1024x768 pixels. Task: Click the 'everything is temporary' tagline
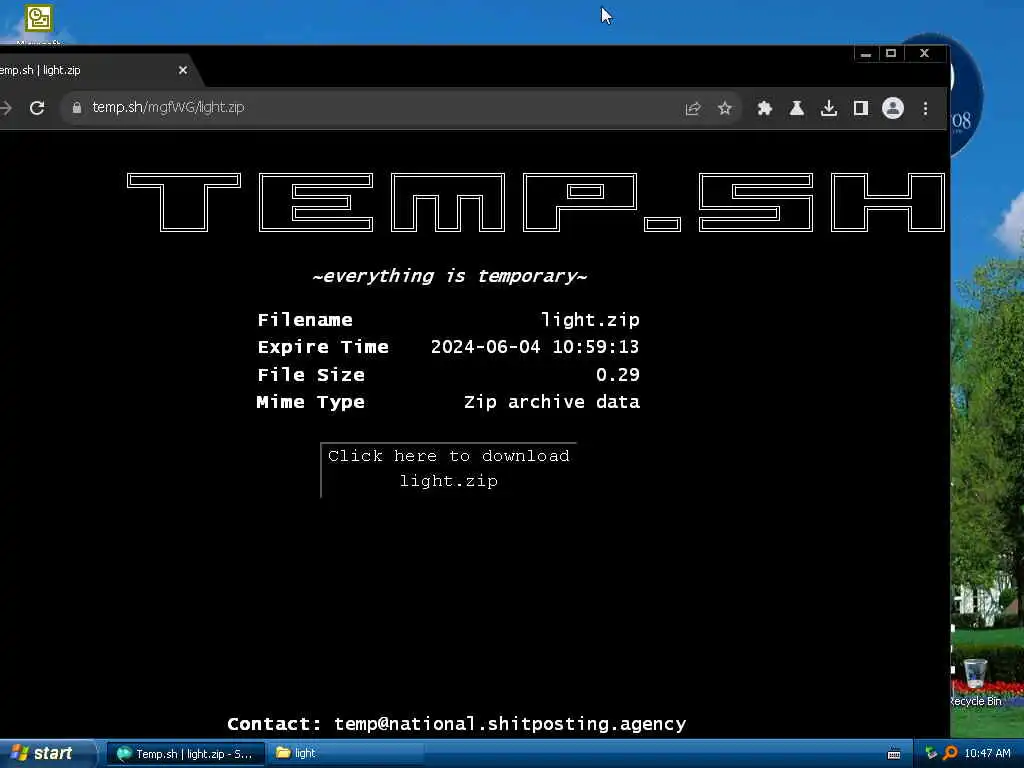(449, 276)
